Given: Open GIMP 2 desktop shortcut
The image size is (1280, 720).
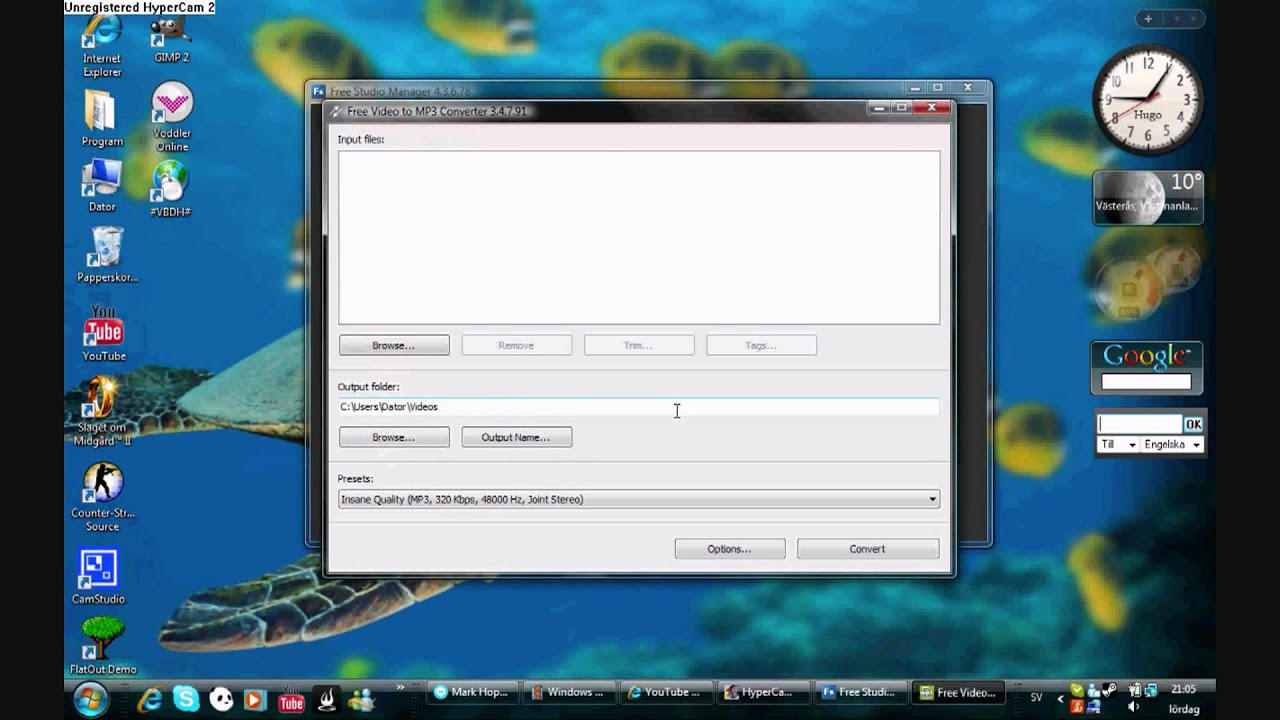Looking at the screenshot, I should click(172, 40).
